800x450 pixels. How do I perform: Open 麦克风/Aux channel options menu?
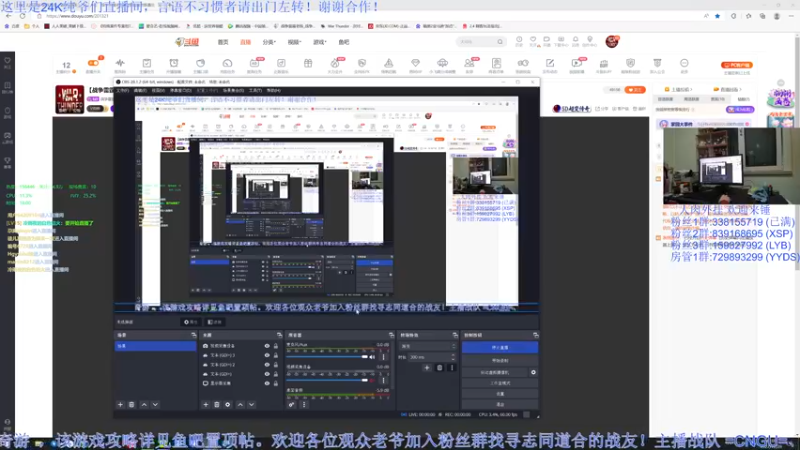384,357
